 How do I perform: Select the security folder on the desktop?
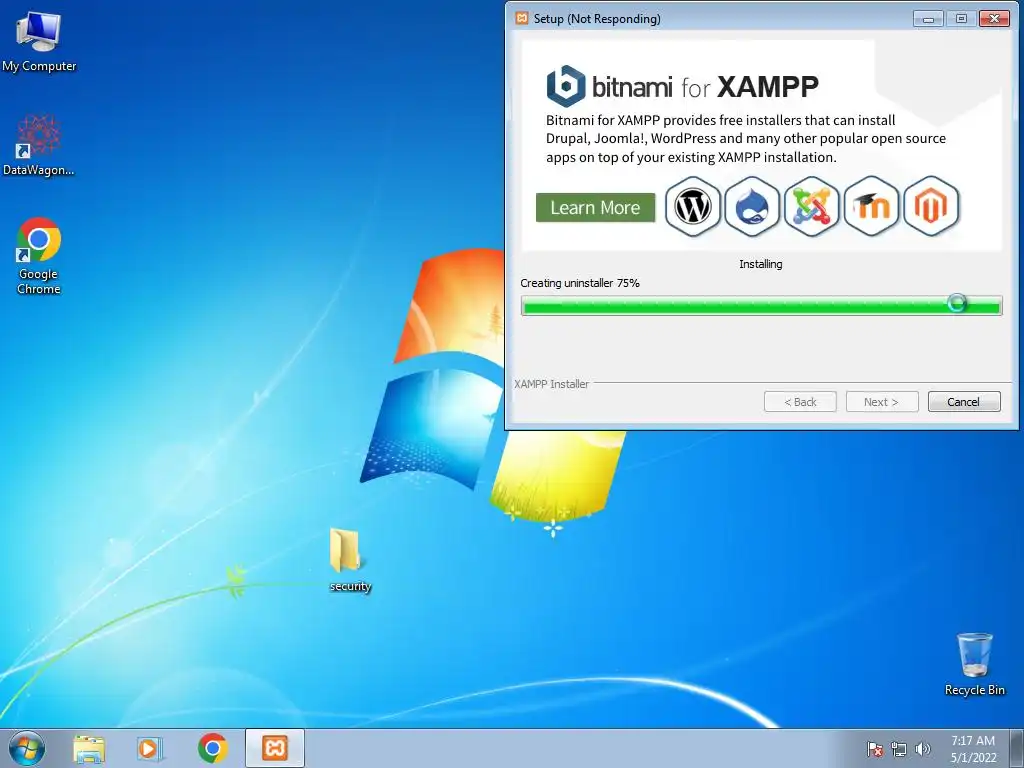[x=349, y=560]
